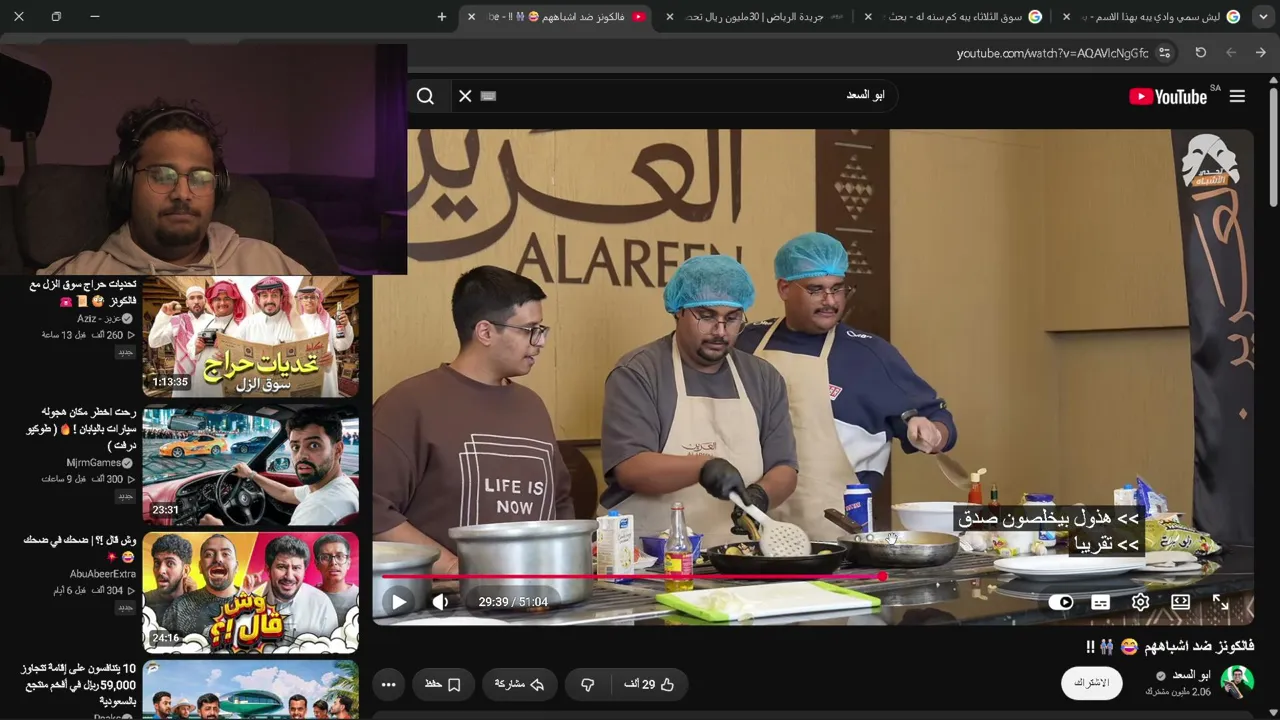Dislike the video

(x=588, y=684)
